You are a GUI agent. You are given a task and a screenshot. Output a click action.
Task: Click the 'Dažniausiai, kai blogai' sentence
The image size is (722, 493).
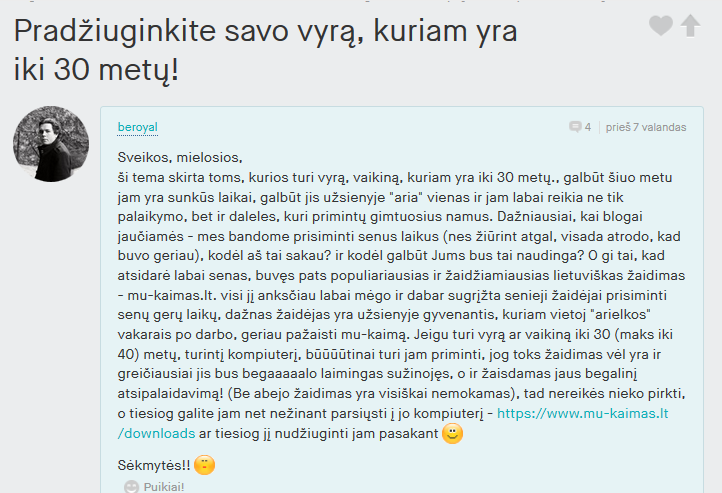click(570, 216)
